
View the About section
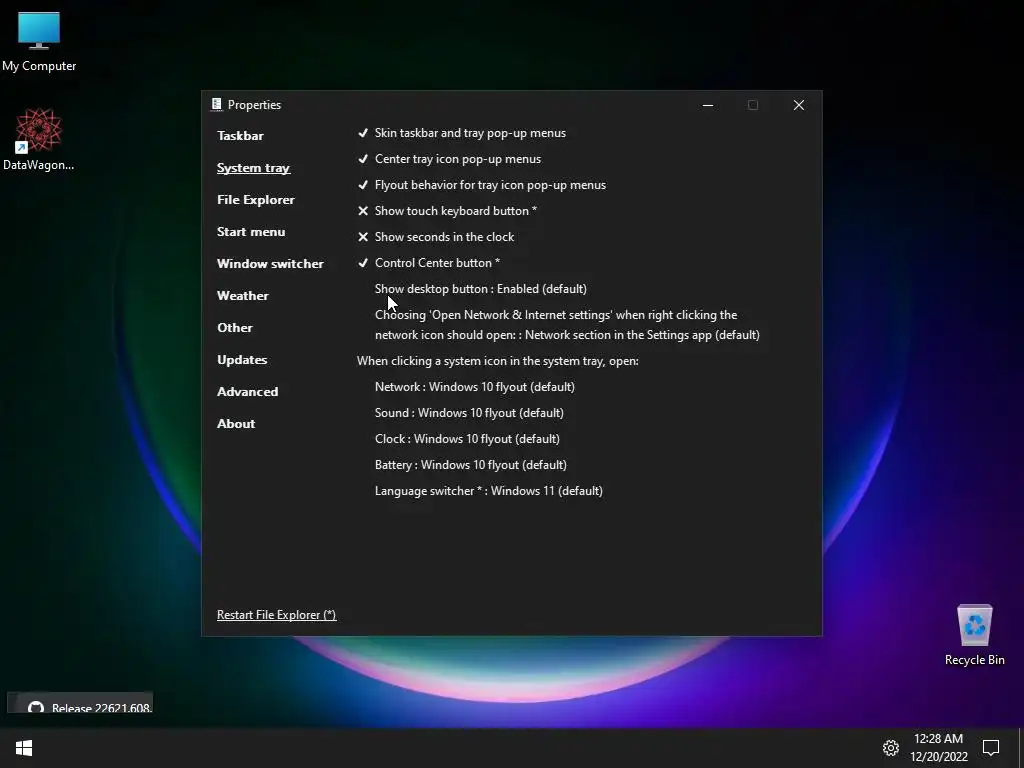coord(236,424)
